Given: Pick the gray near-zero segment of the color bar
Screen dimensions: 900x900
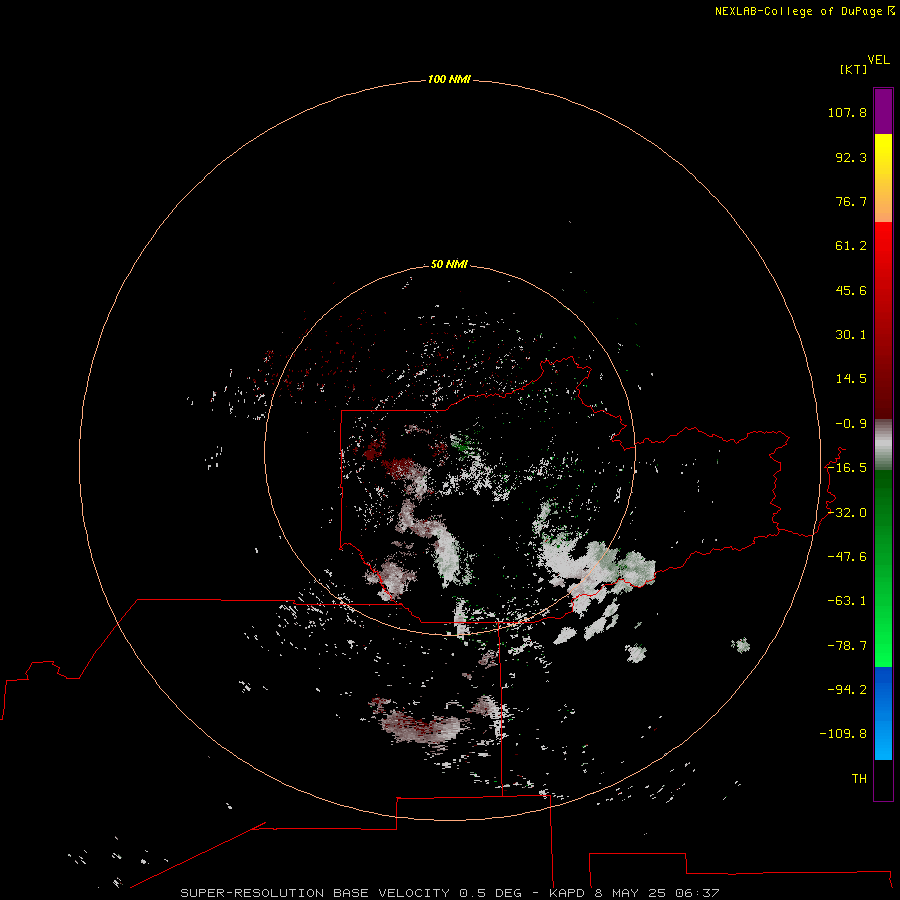Looking at the screenshot, I should point(883,445).
